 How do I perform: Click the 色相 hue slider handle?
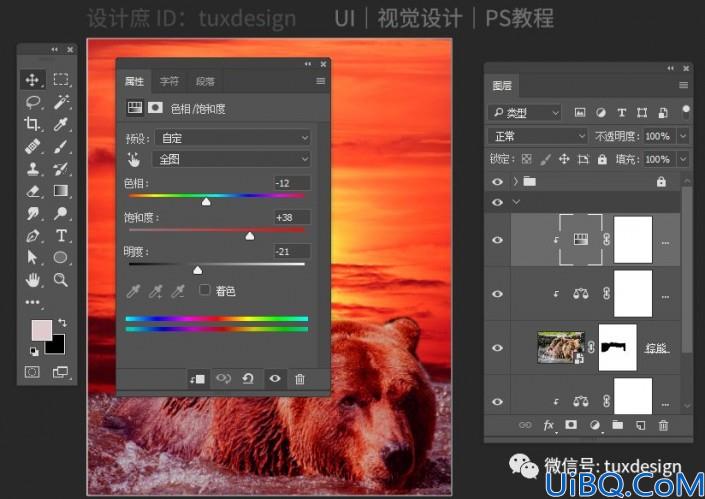pos(206,202)
